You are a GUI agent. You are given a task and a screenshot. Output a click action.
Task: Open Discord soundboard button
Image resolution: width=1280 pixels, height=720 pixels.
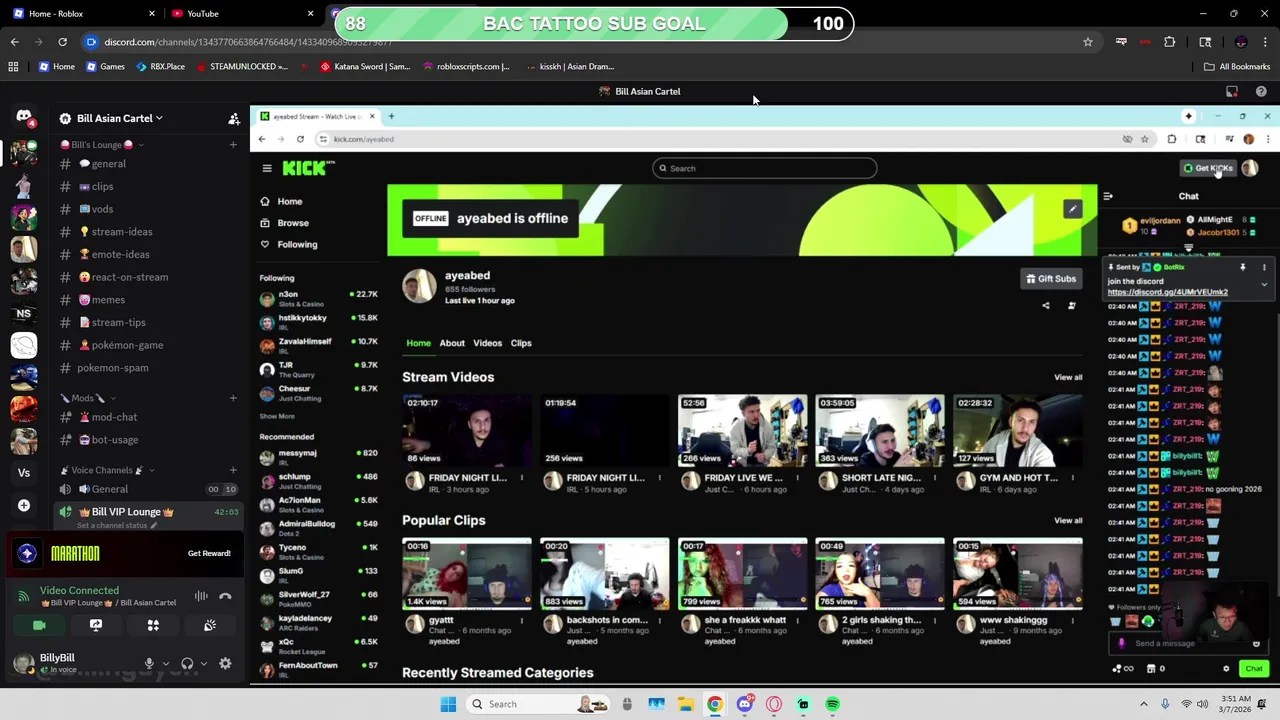210,625
